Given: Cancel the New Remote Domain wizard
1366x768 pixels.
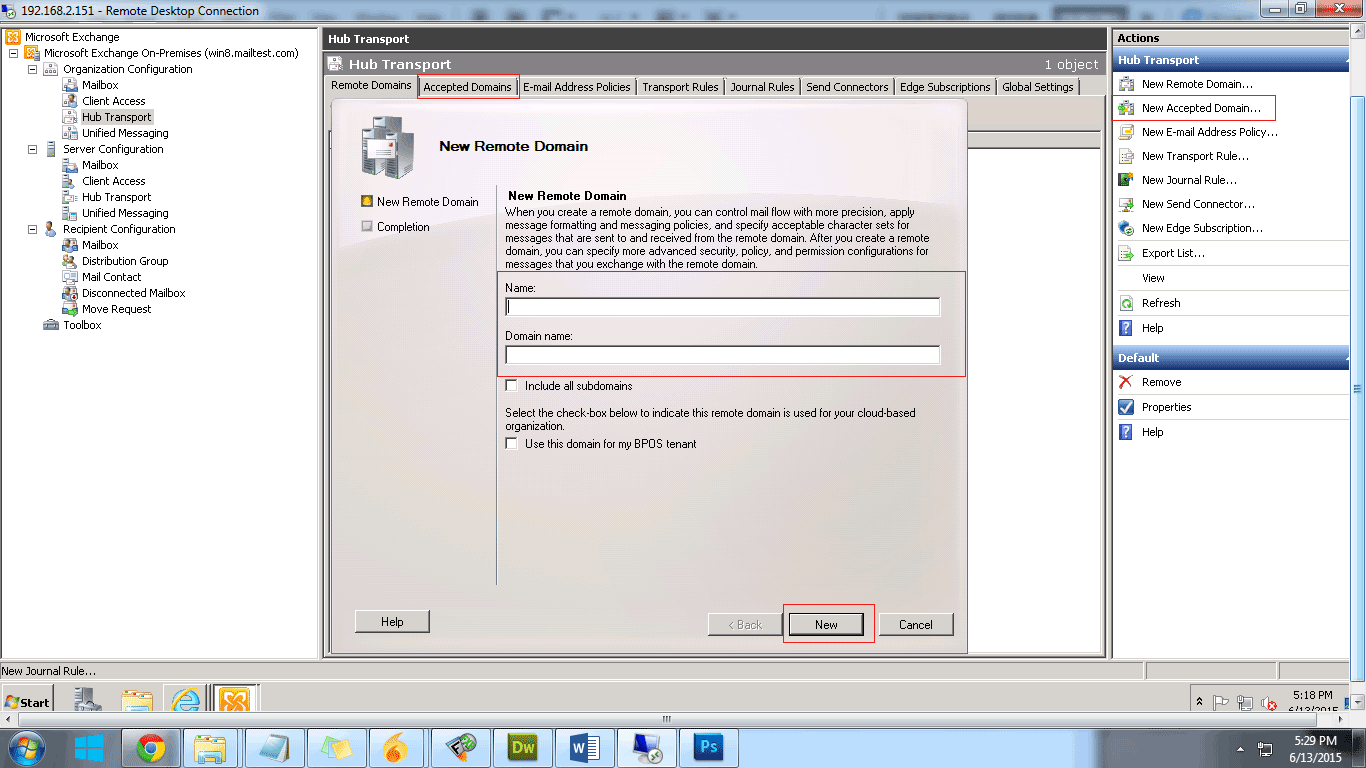Looking at the screenshot, I should (916, 624).
